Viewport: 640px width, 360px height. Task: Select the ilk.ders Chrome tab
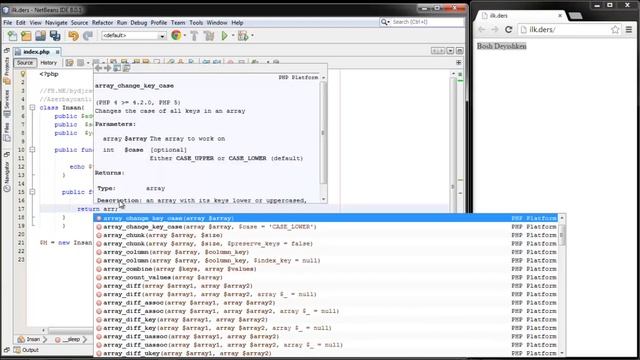521,16
